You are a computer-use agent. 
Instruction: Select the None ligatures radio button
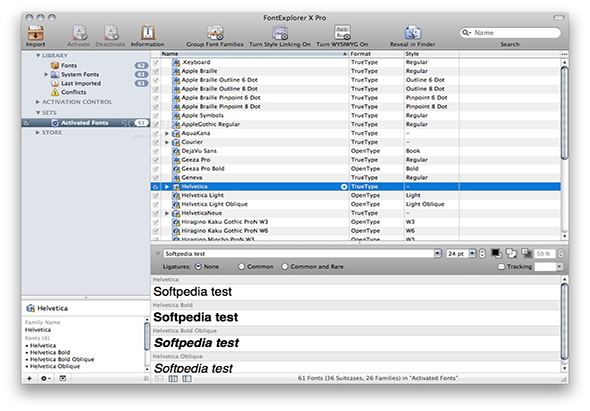(198, 266)
